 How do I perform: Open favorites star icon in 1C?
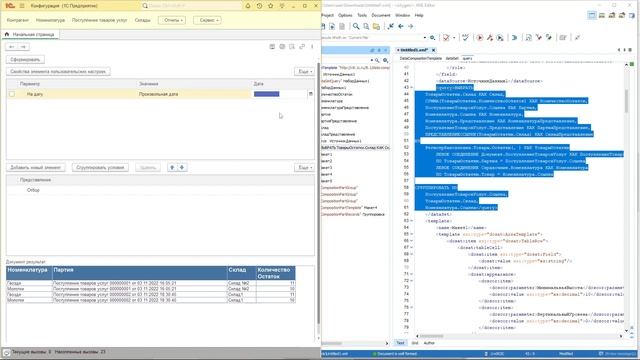(x=271, y=6)
